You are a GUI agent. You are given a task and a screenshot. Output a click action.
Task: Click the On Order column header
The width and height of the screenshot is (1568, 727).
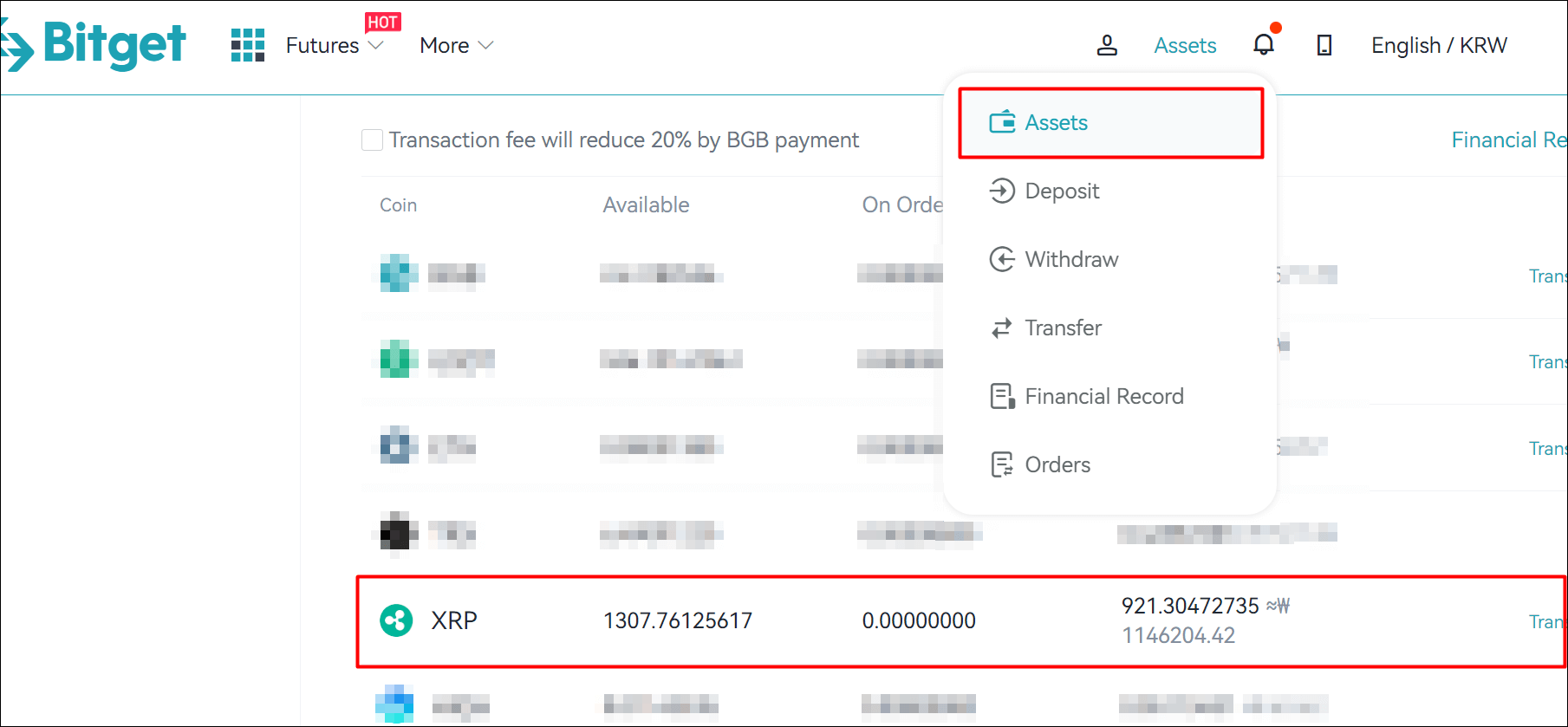[x=902, y=204]
